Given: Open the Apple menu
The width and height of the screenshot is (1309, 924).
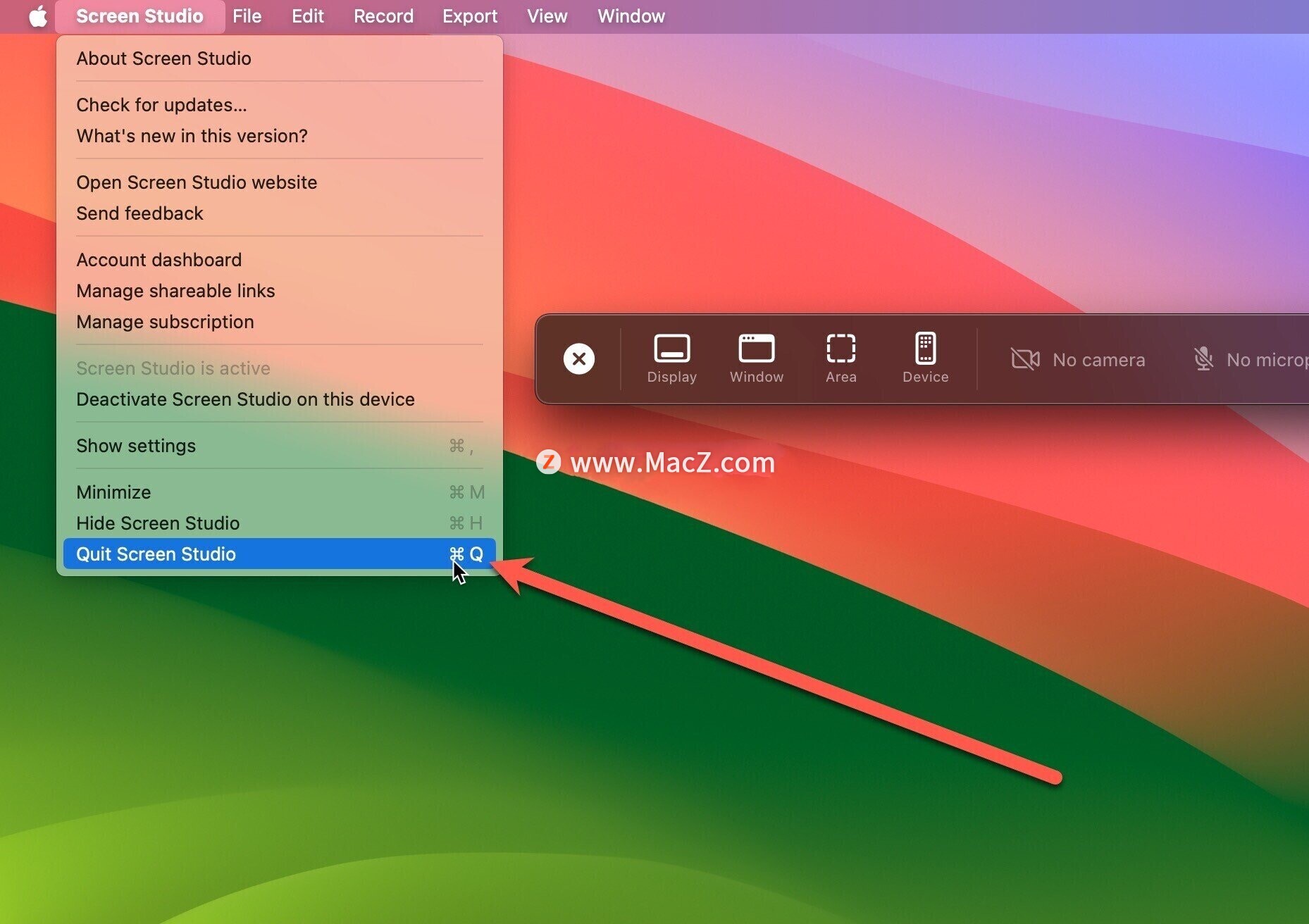Looking at the screenshot, I should tap(38, 15).
